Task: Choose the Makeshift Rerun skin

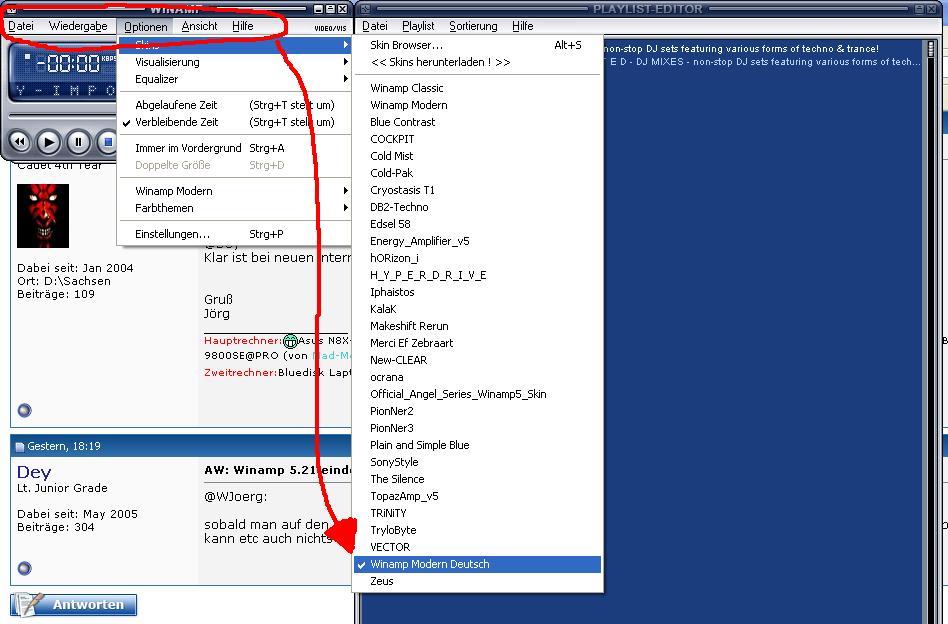Action: (x=478, y=325)
